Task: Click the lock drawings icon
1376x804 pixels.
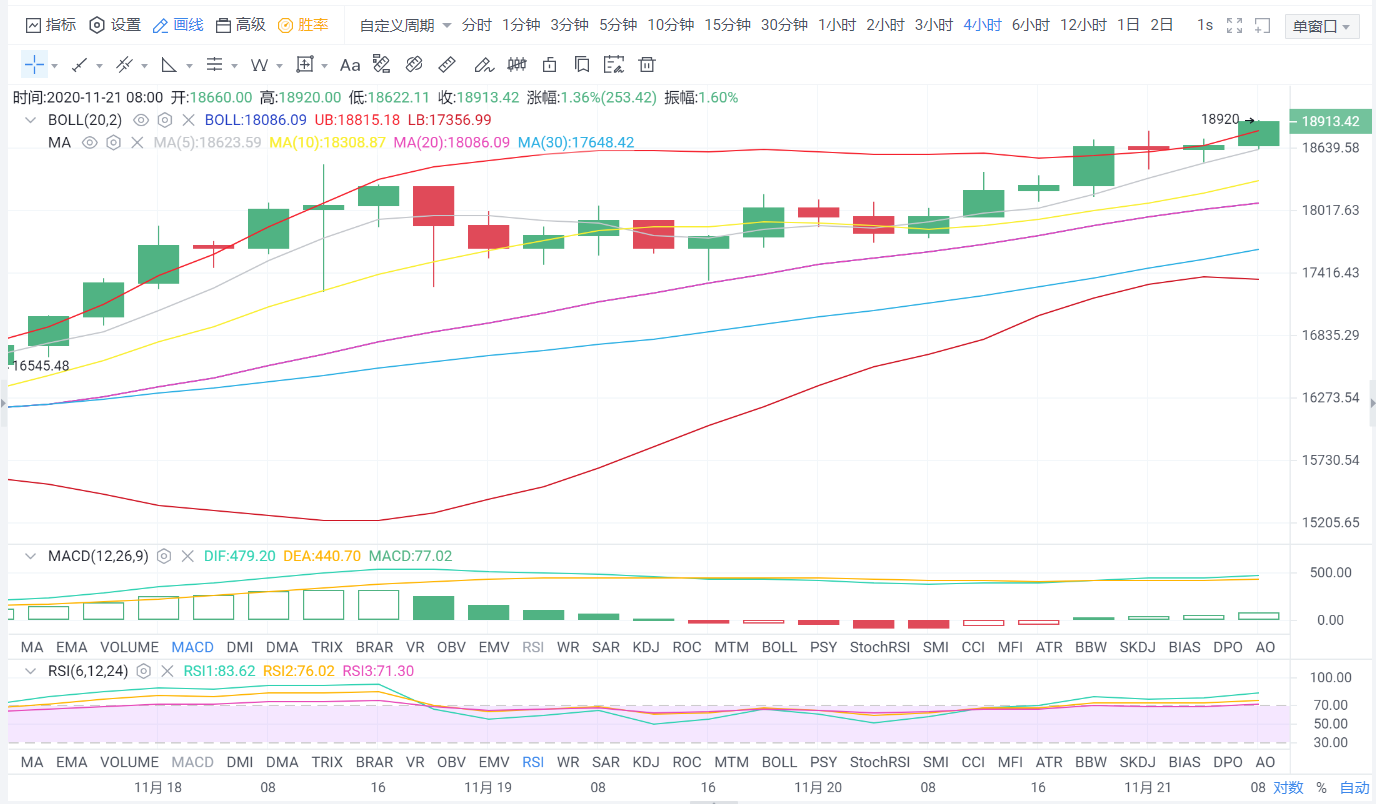Action: (x=549, y=65)
